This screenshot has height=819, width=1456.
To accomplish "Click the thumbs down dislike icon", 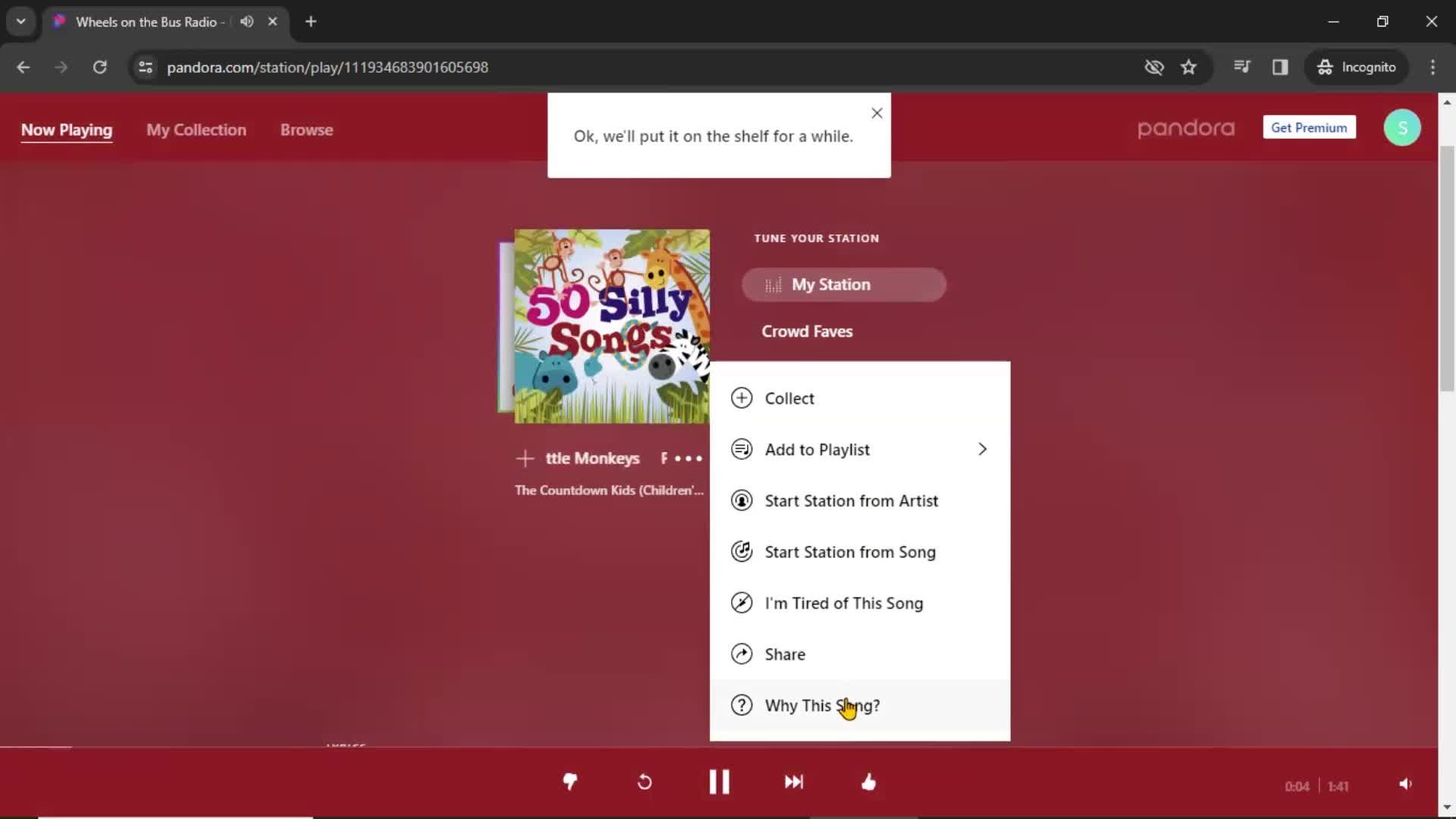I will coord(570,782).
